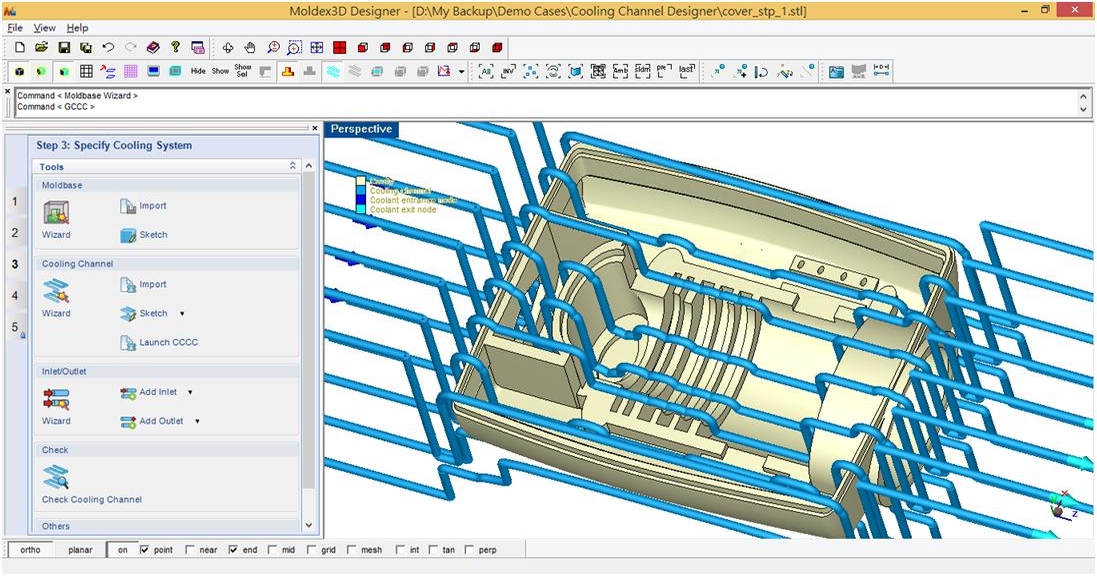Click the Undo toolbar icon
The width and height of the screenshot is (1097, 576).
[x=109, y=46]
